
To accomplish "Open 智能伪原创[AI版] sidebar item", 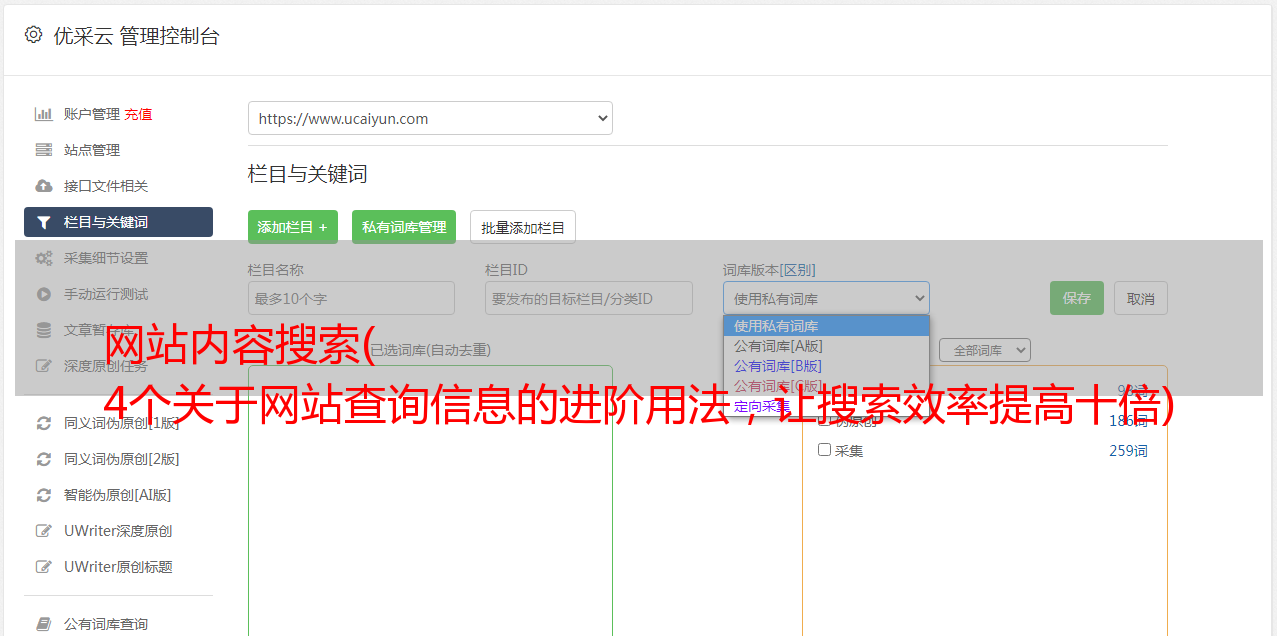I will pyautogui.click(x=118, y=495).
